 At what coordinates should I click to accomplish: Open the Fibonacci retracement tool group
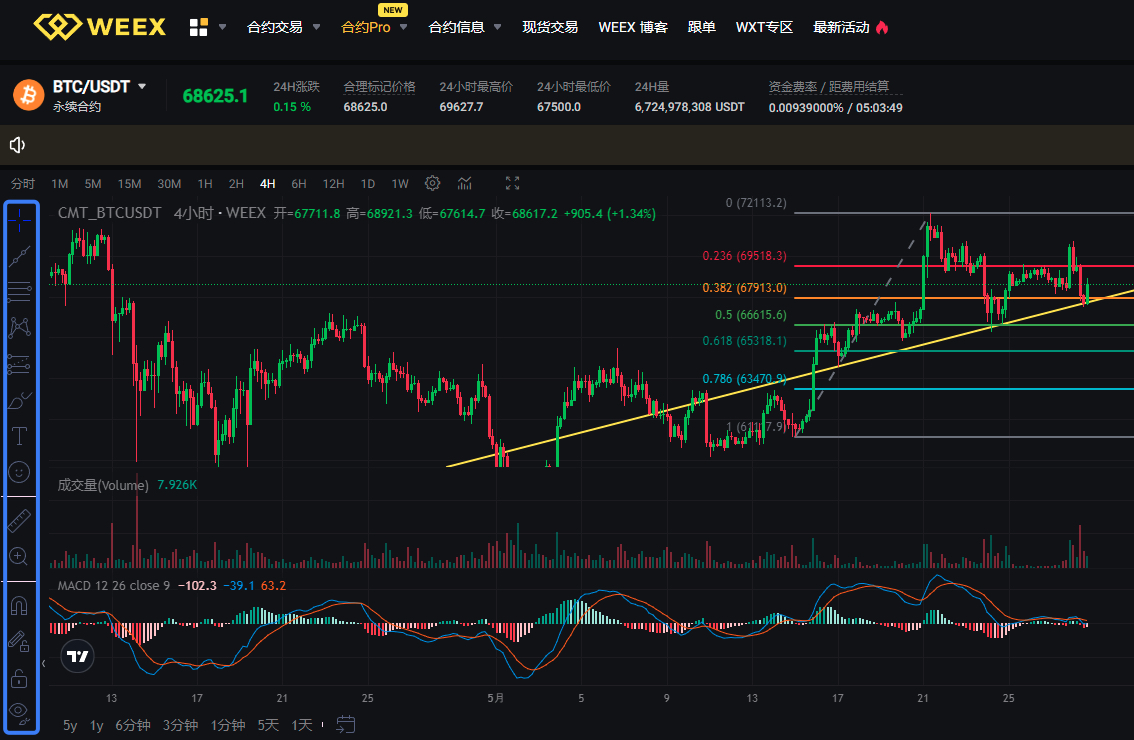(x=20, y=292)
